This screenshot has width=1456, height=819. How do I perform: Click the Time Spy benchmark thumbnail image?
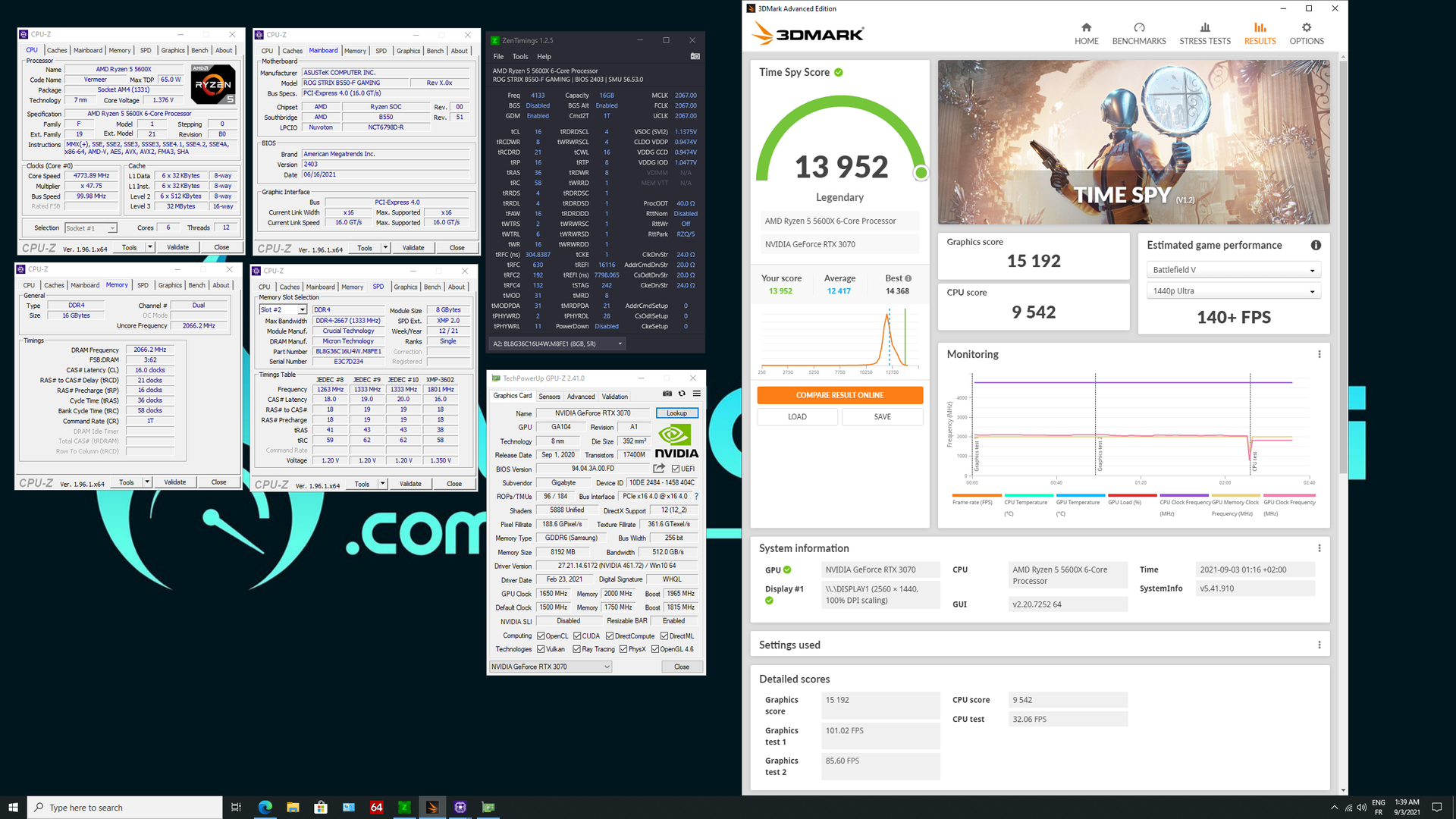[1134, 142]
